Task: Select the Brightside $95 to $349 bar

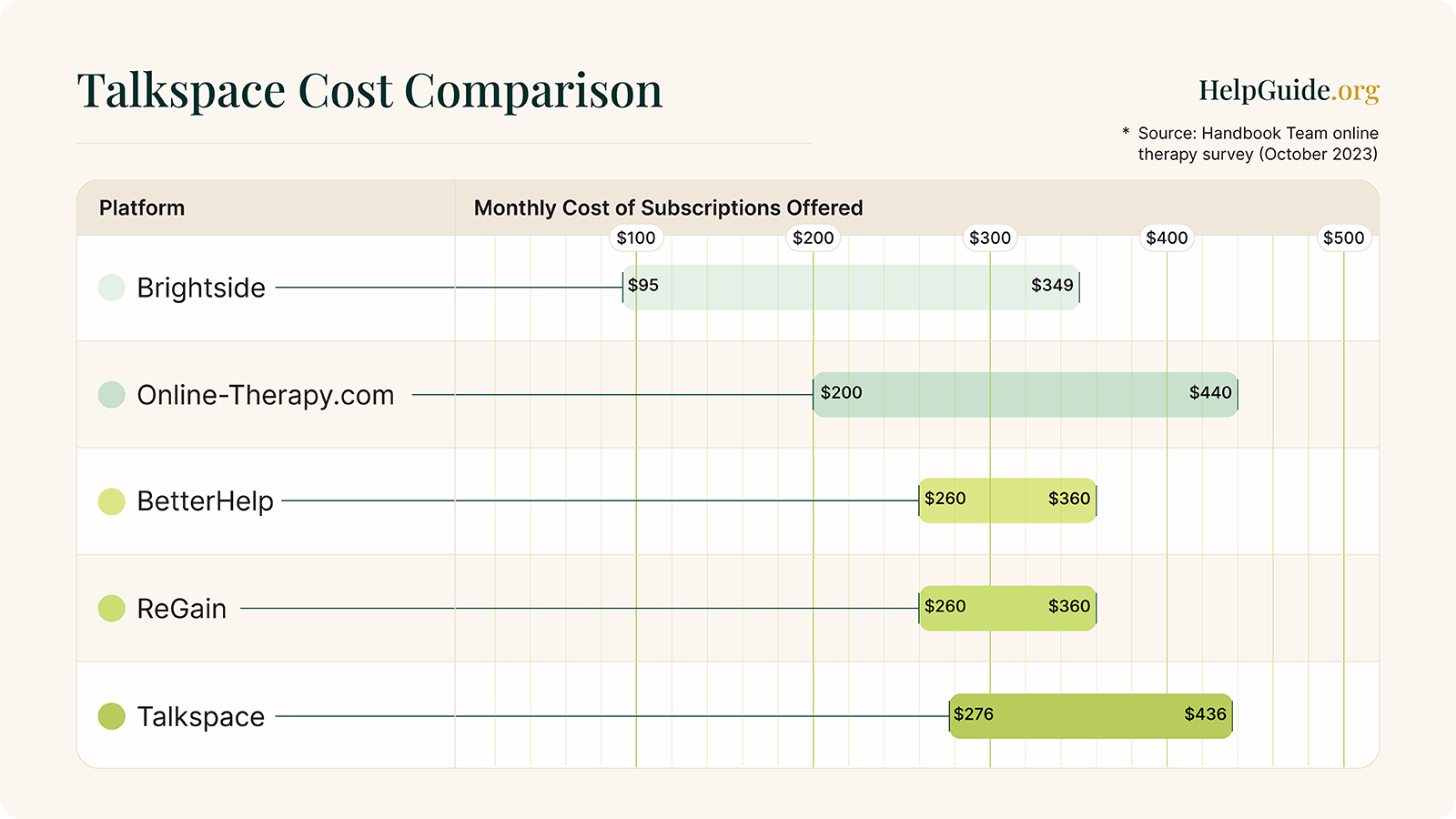Action: 851,288
